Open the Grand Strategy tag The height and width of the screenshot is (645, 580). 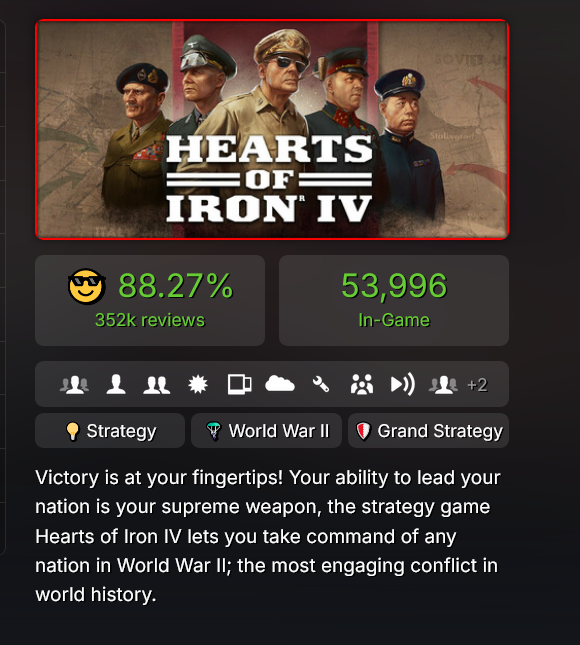(x=428, y=431)
